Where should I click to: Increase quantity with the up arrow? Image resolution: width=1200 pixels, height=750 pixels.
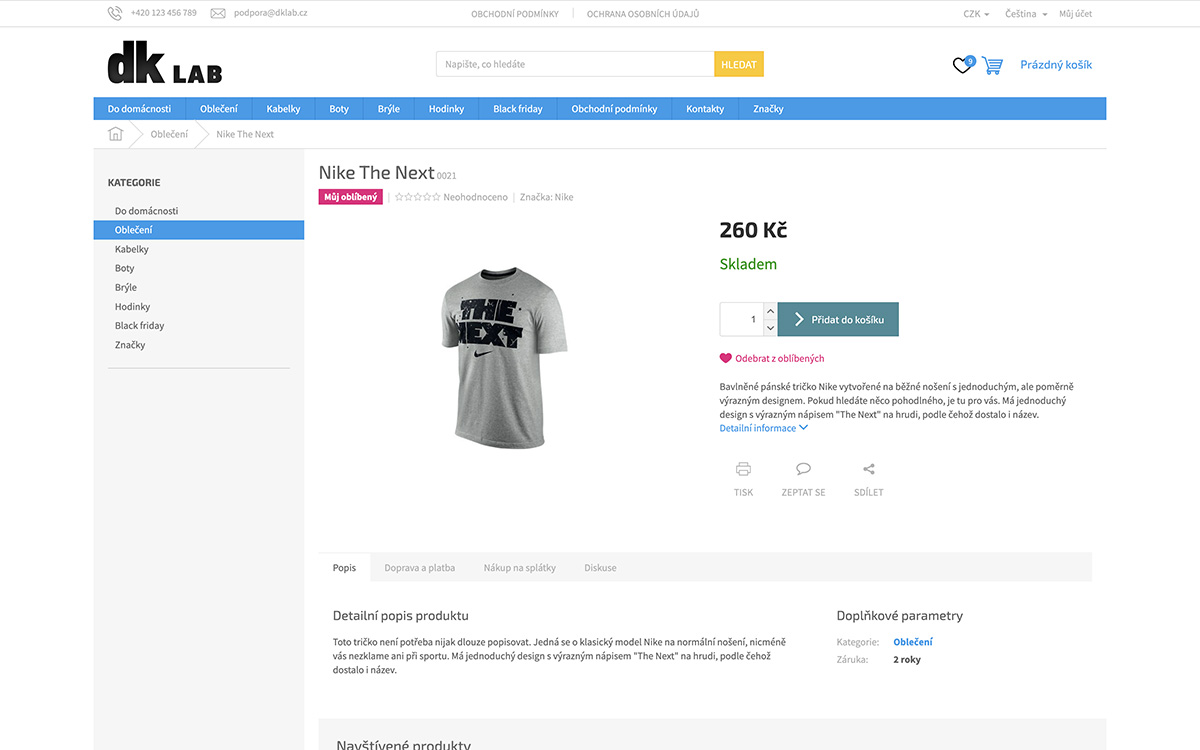pos(770,311)
